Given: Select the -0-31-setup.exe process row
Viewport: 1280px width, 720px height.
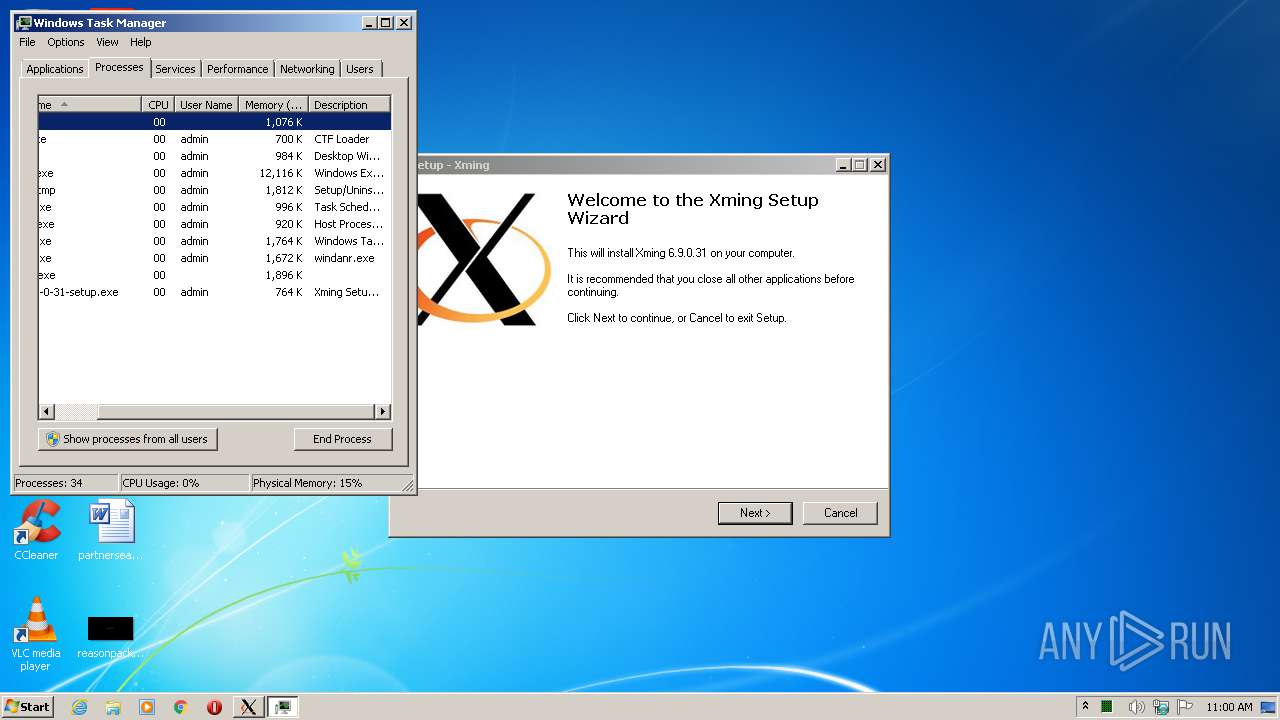Looking at the screenshot, I should coord(214,292).
